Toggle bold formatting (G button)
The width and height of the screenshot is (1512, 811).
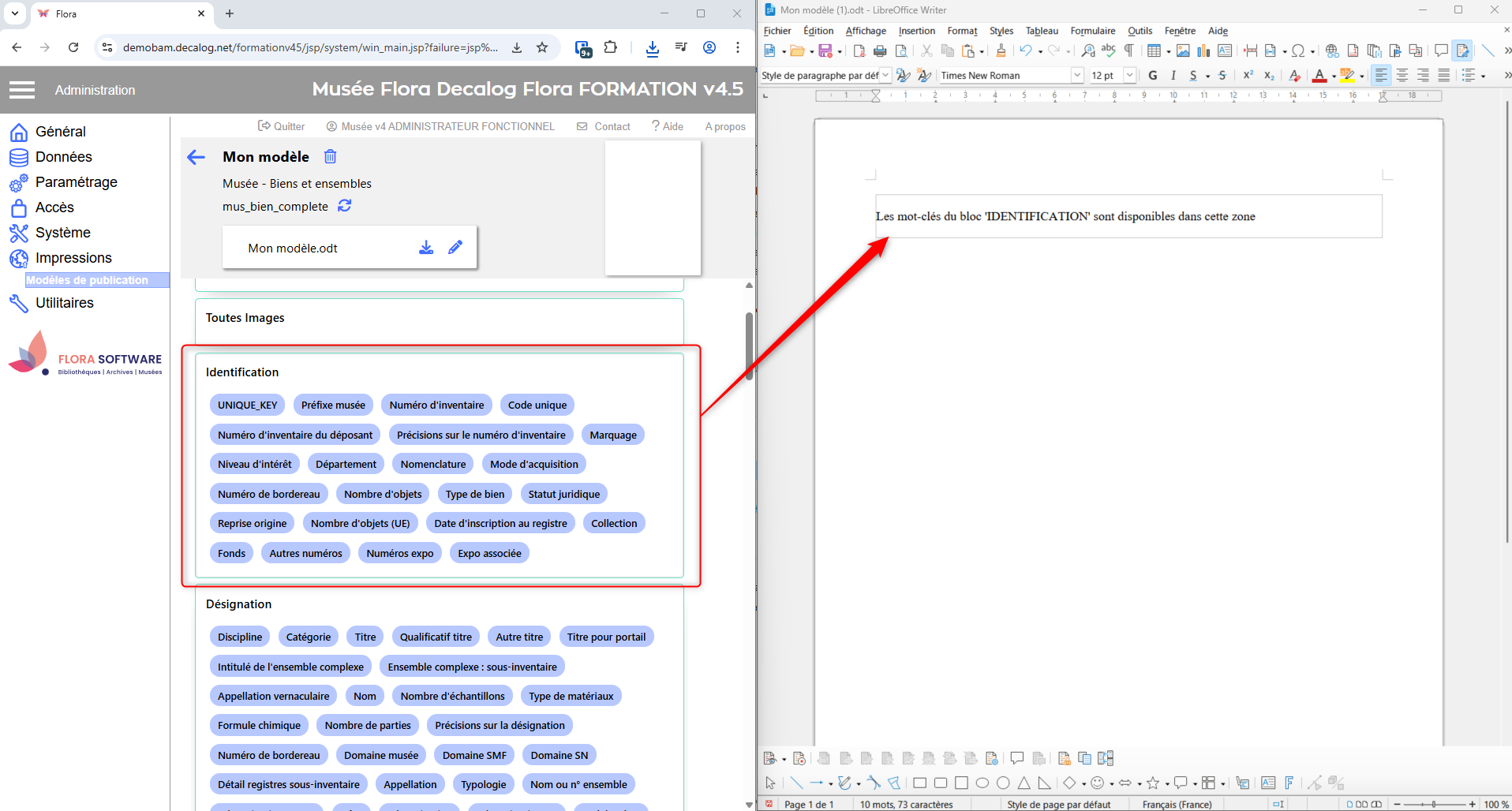tap(1153, 76)
